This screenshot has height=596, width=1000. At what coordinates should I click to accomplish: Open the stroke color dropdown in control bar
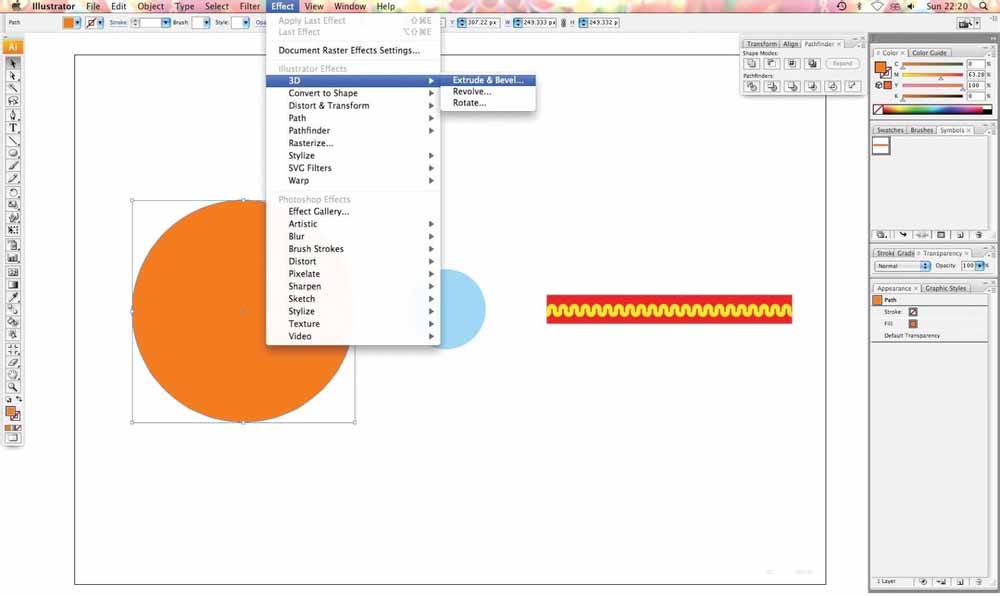tap(100, 22)
